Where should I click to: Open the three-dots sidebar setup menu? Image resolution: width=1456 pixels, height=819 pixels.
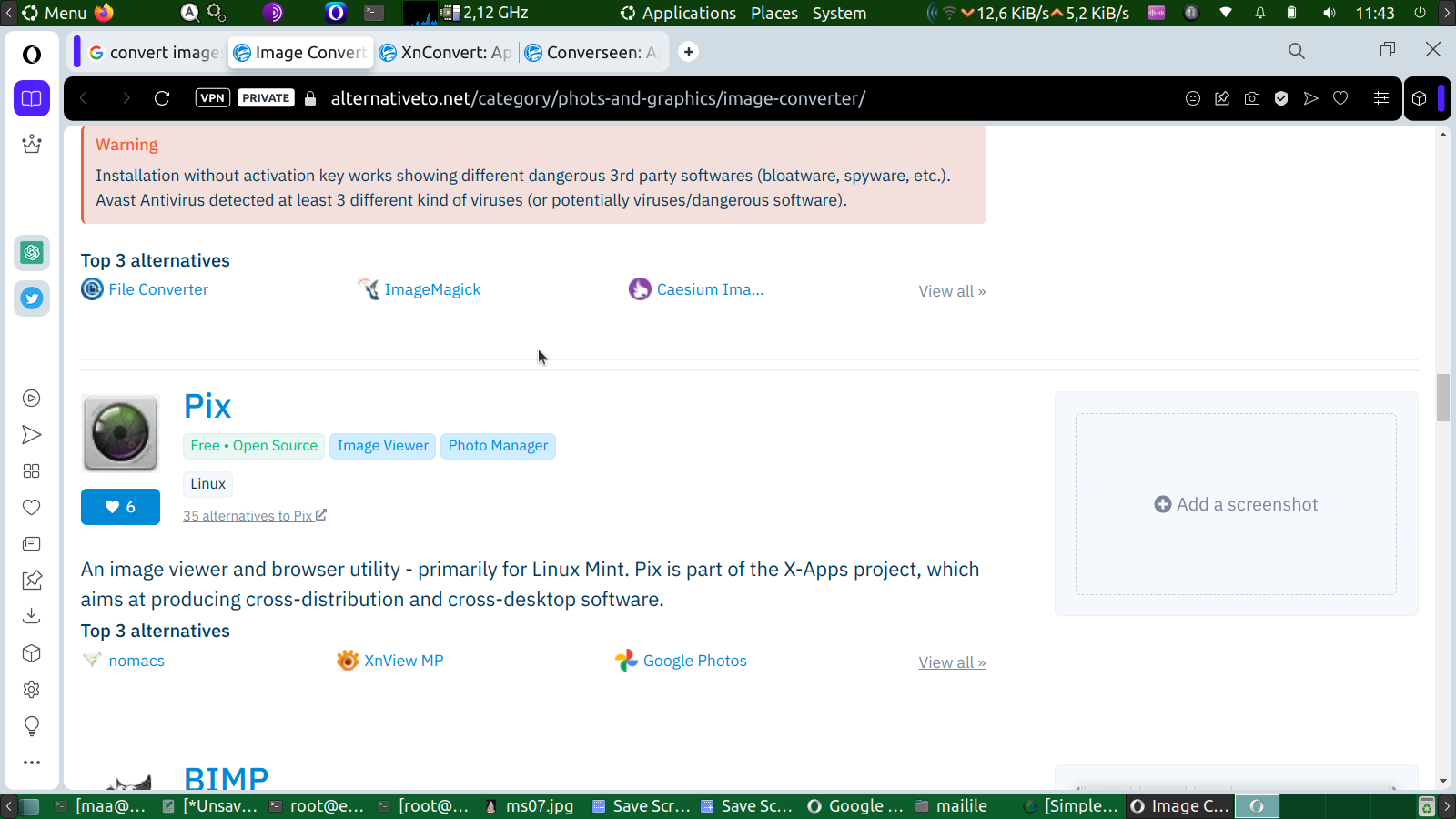(32, 763)
